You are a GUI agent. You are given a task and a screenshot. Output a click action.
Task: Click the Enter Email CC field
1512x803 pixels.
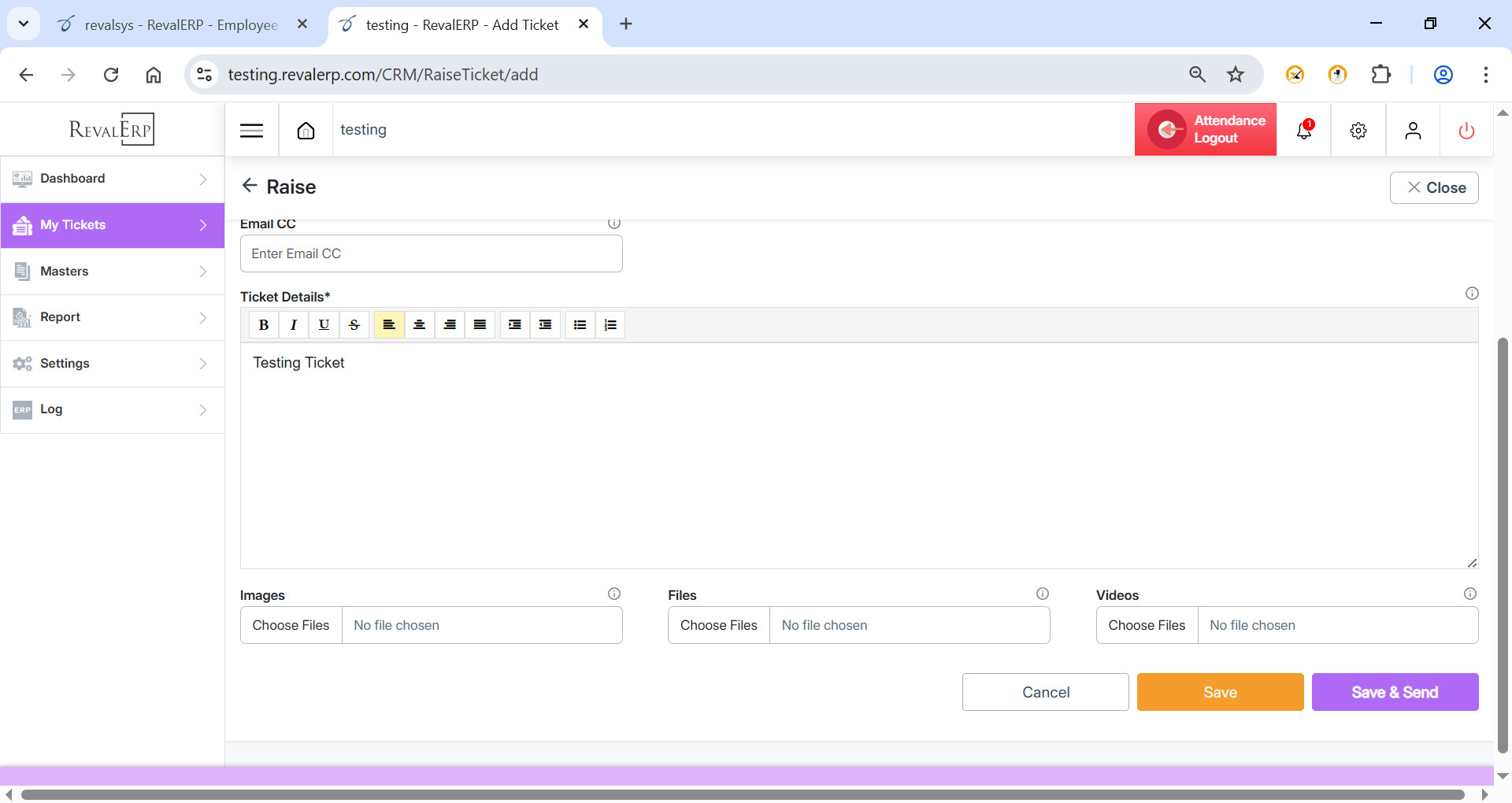tap(431, 253)
